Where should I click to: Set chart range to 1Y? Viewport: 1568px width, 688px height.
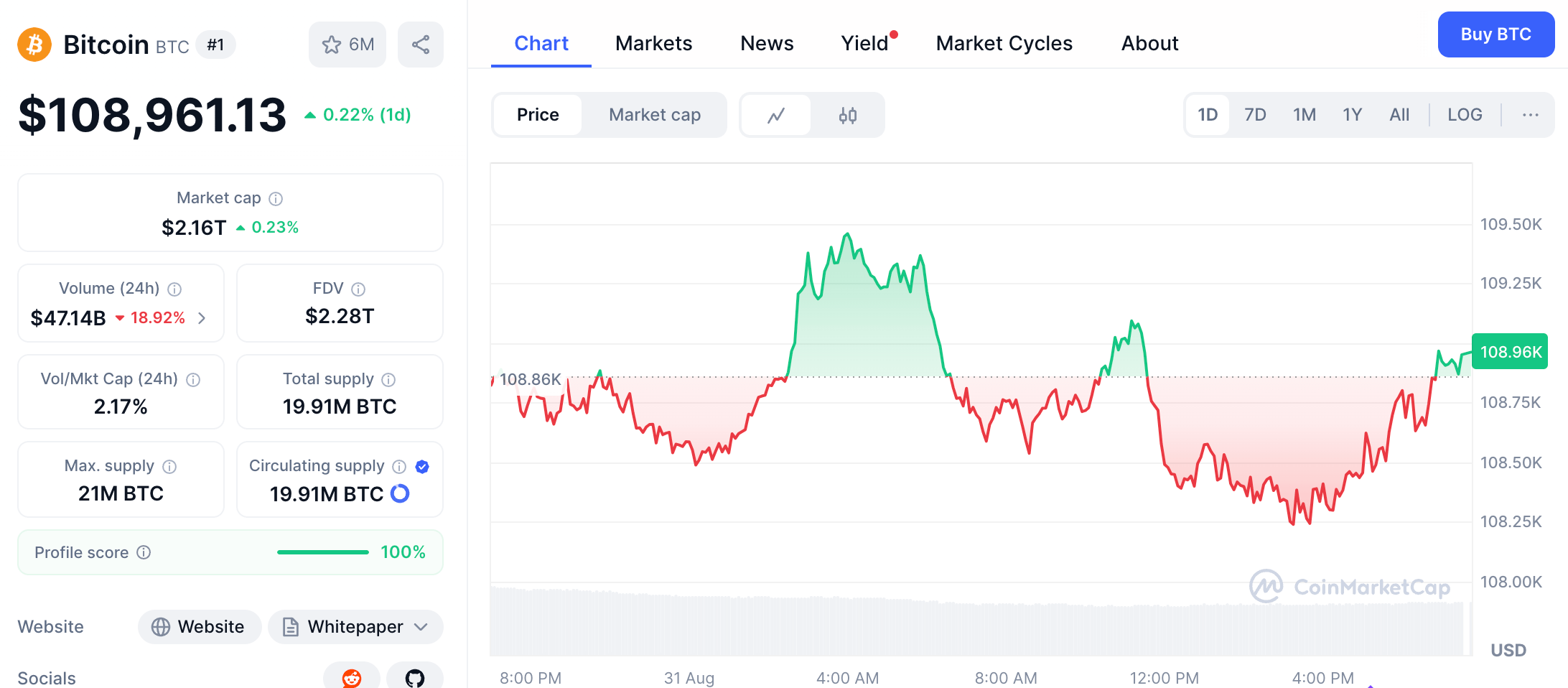pyautogui.click(x=1353, y=115)
